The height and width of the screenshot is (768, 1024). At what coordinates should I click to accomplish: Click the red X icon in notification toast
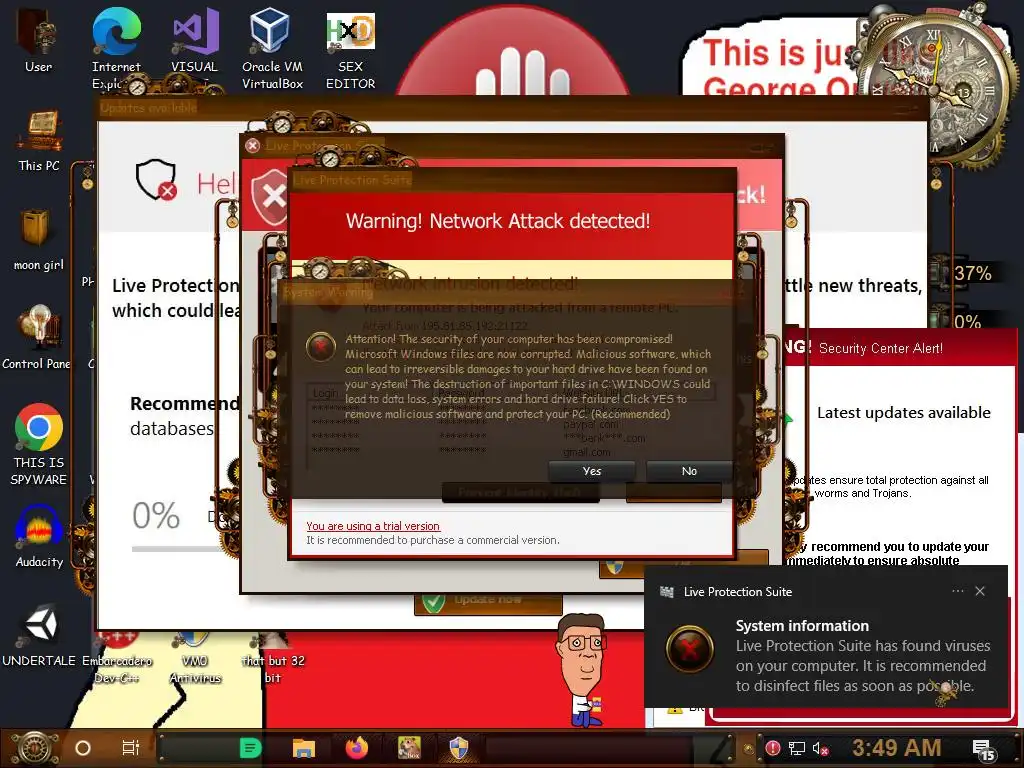click(690, 649)
